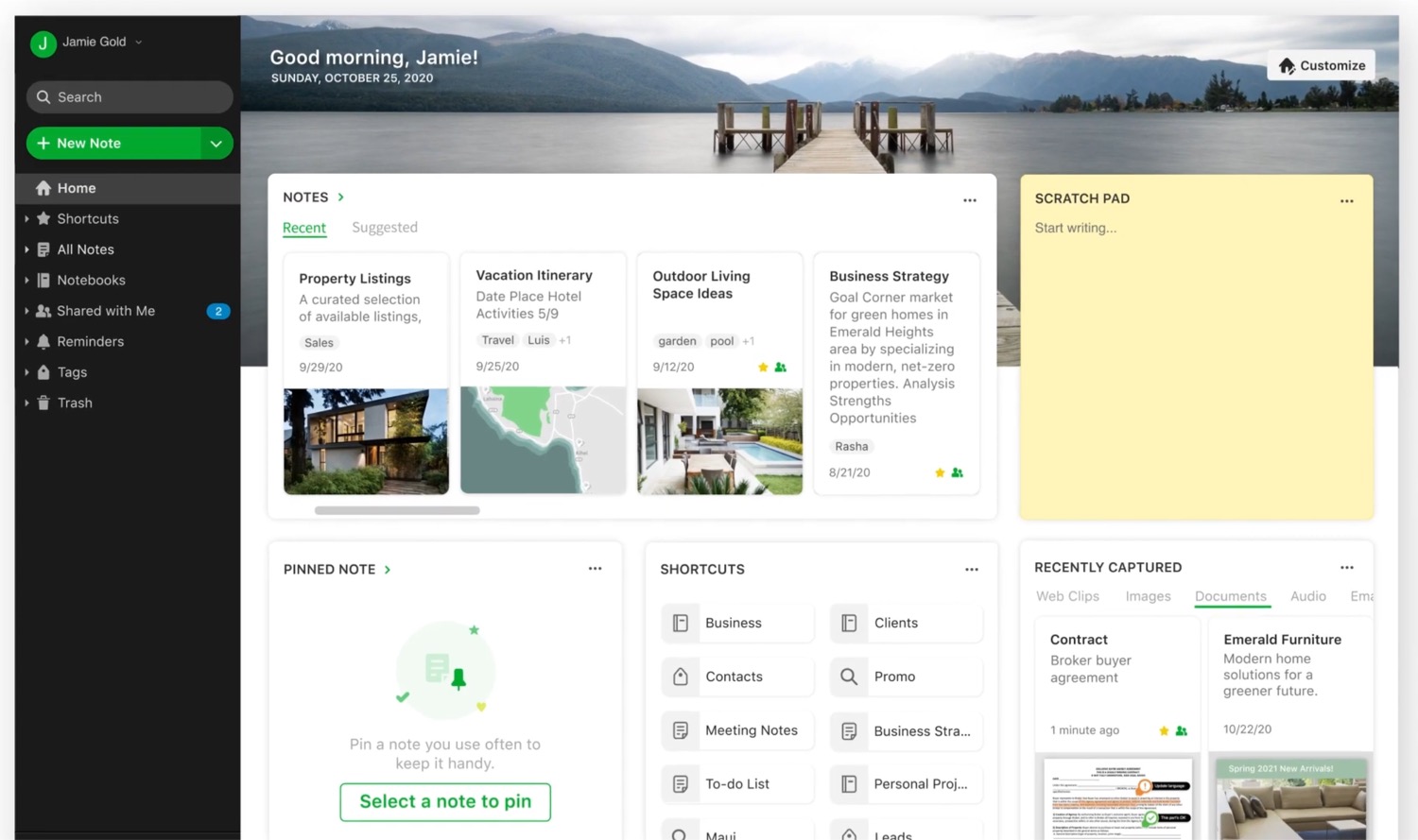
Task: Click the Tags icon in sidebar
Action: (43, 372)
